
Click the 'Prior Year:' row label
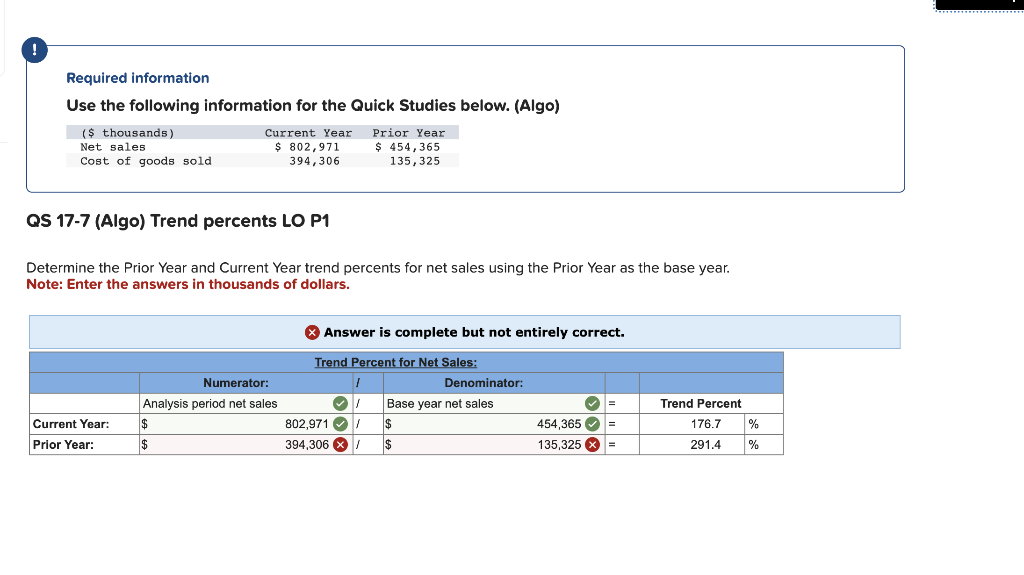pos(63,445)
